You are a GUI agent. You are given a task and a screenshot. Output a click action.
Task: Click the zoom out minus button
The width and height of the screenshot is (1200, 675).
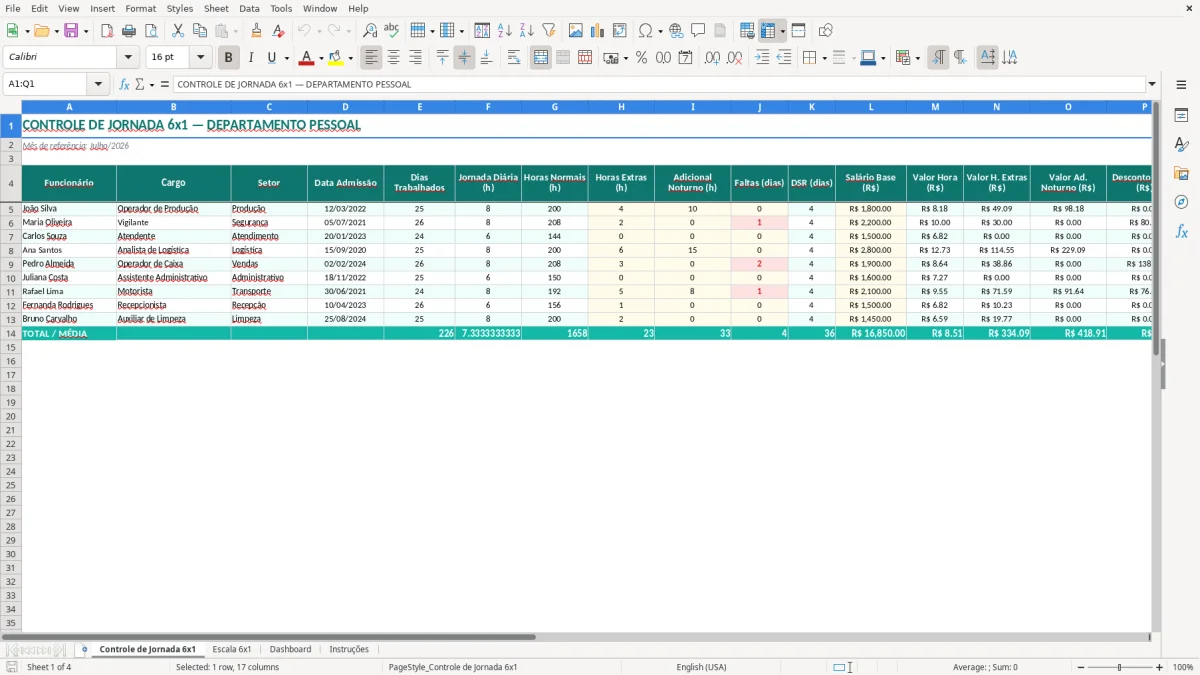(1080, 667)
